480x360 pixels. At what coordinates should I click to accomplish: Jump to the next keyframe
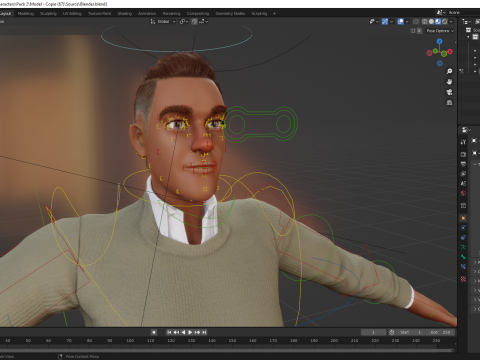click(x=197, y=332)
